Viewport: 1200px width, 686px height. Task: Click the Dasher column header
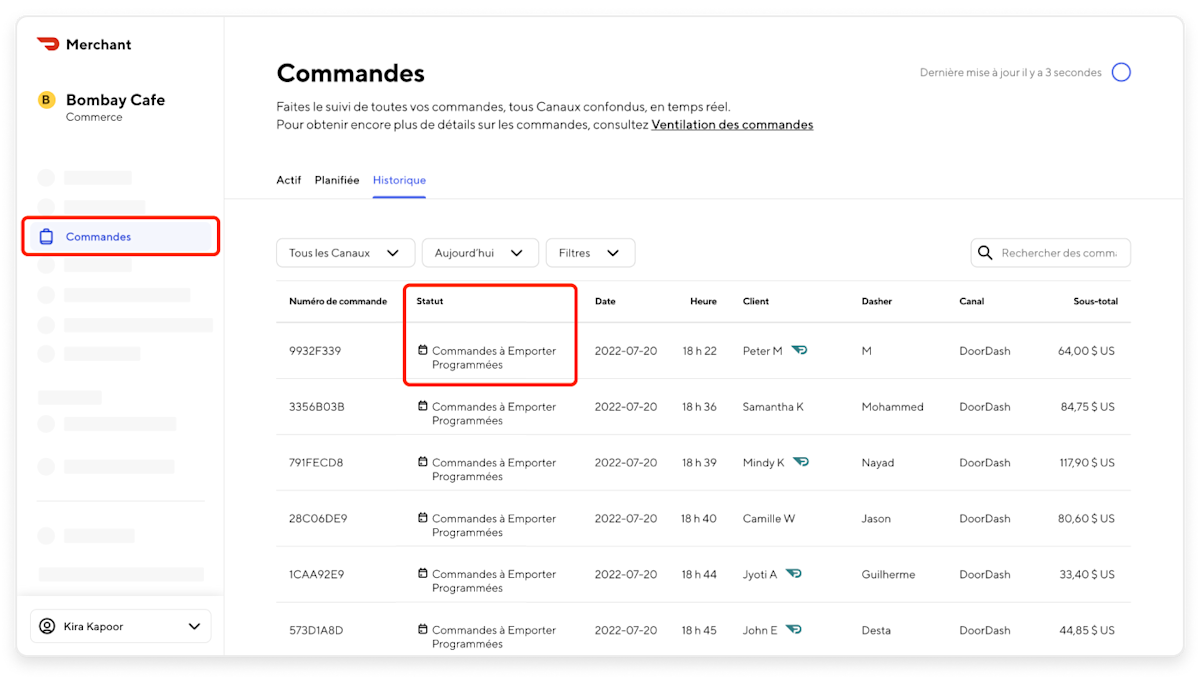877,301
